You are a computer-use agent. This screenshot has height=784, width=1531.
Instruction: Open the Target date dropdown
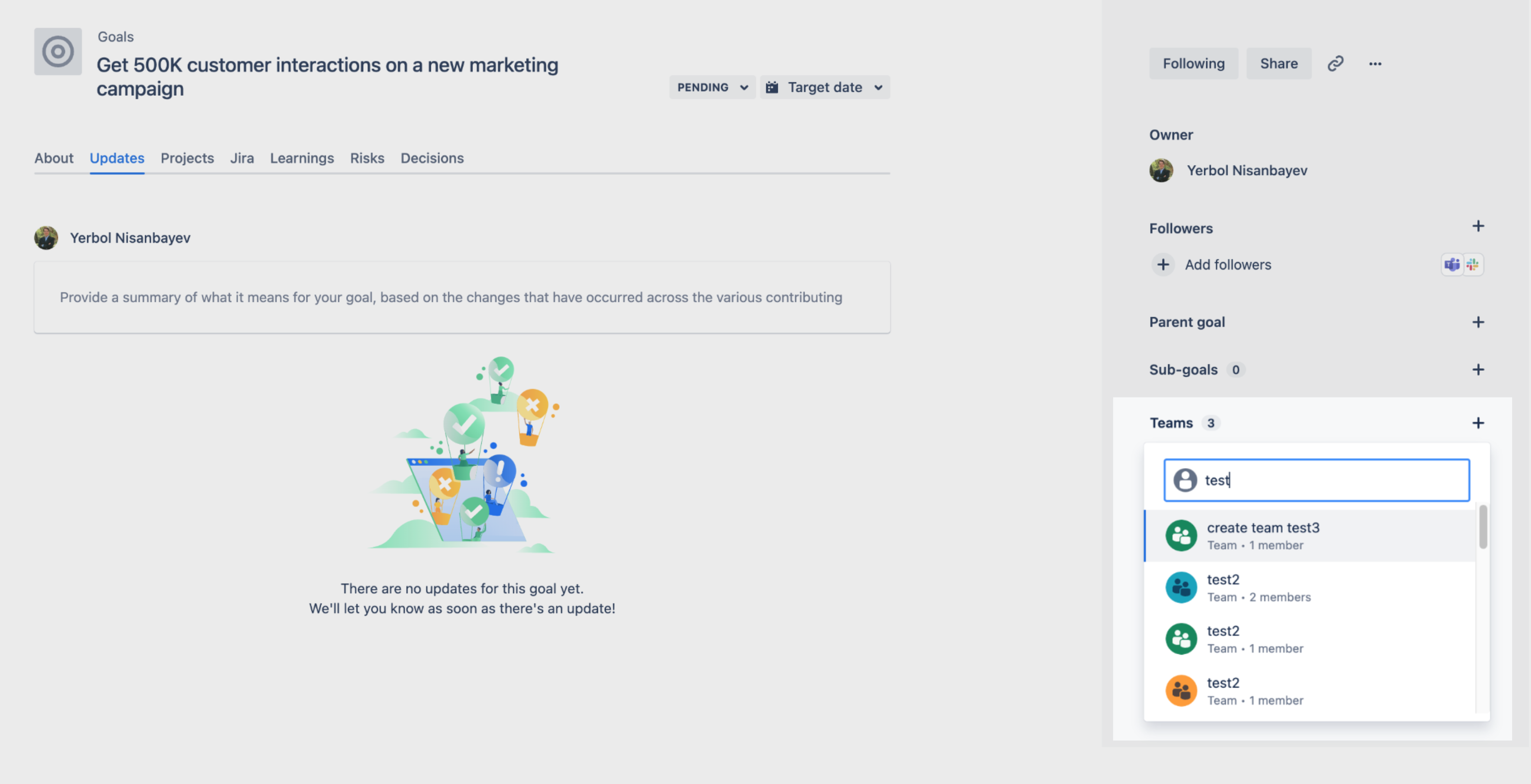pyautogui.click(x=824, y=87)
